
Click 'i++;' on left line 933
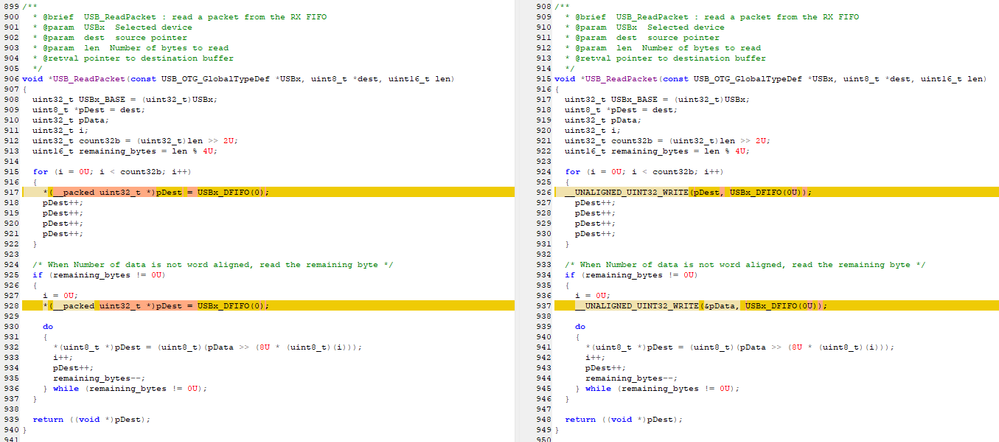pos(63,357)
